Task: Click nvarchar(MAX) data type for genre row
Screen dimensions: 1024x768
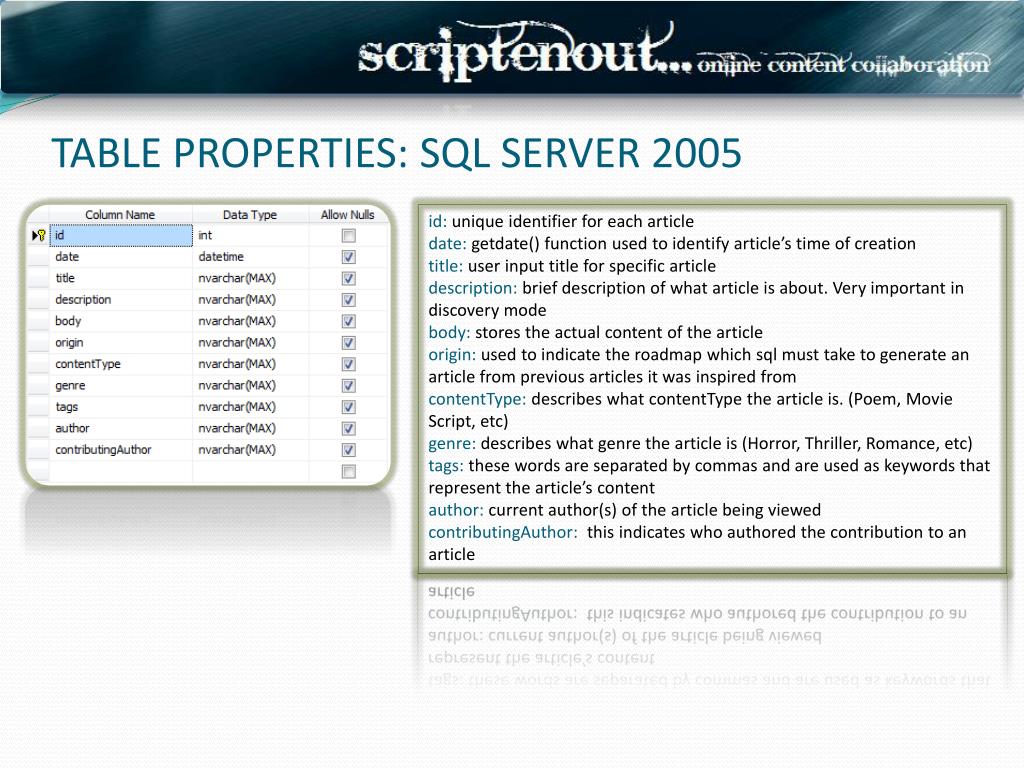Action: click(x=251, y=385)
